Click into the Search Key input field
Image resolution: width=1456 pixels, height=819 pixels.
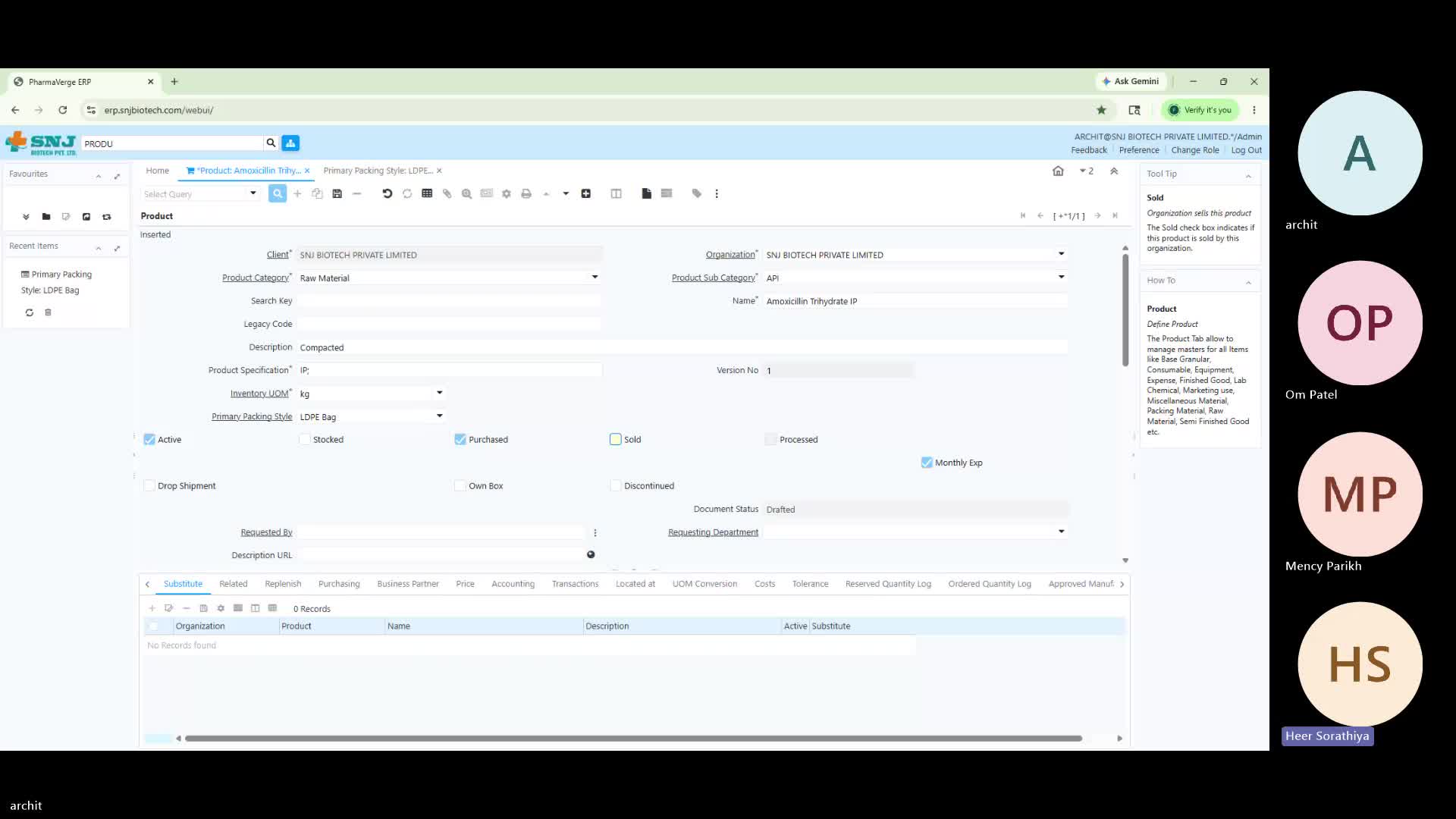tap(449, 301)
